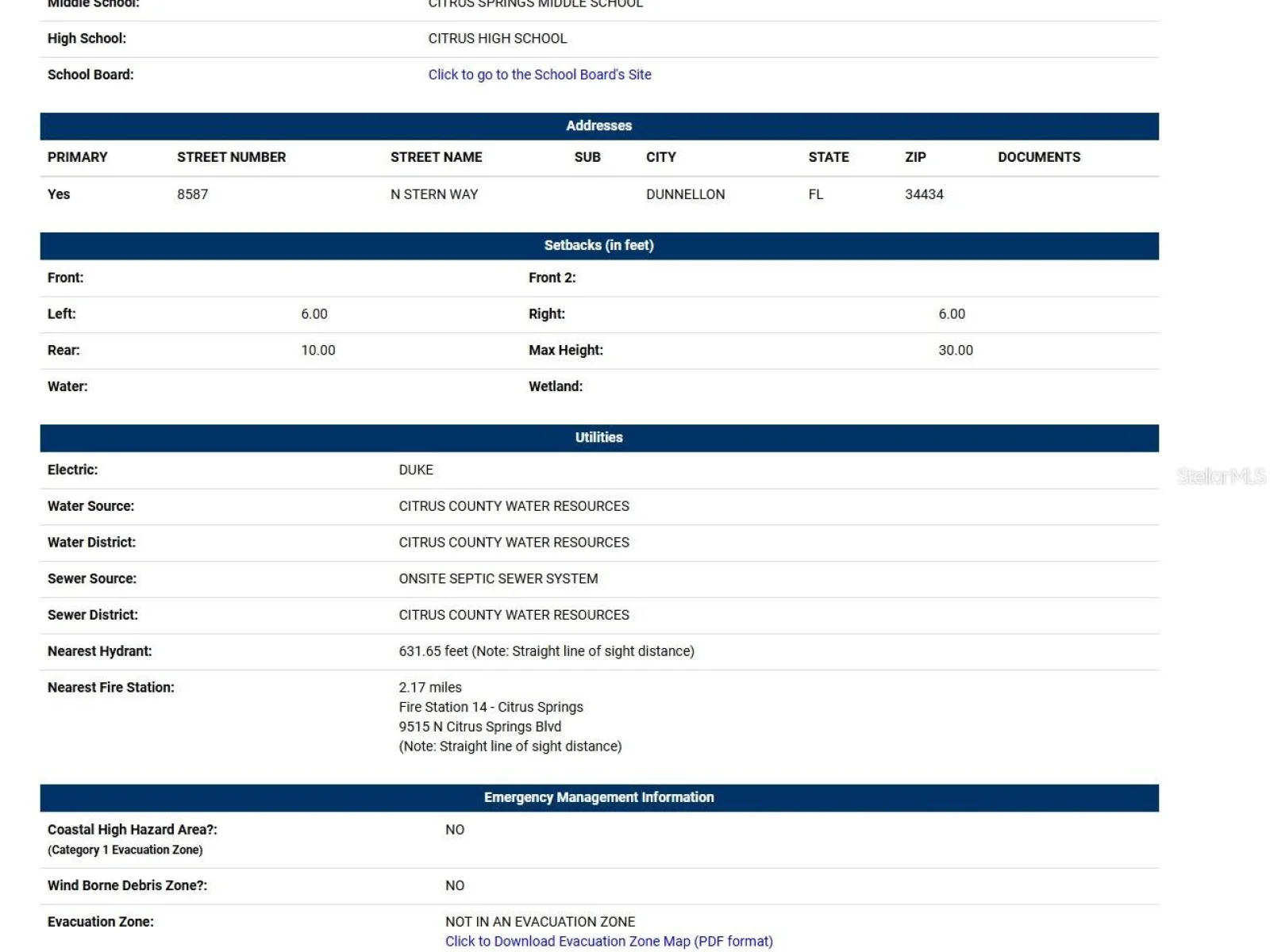Click the DOCUMENTS column header

pyautogui.click(x=1039, y=157)
